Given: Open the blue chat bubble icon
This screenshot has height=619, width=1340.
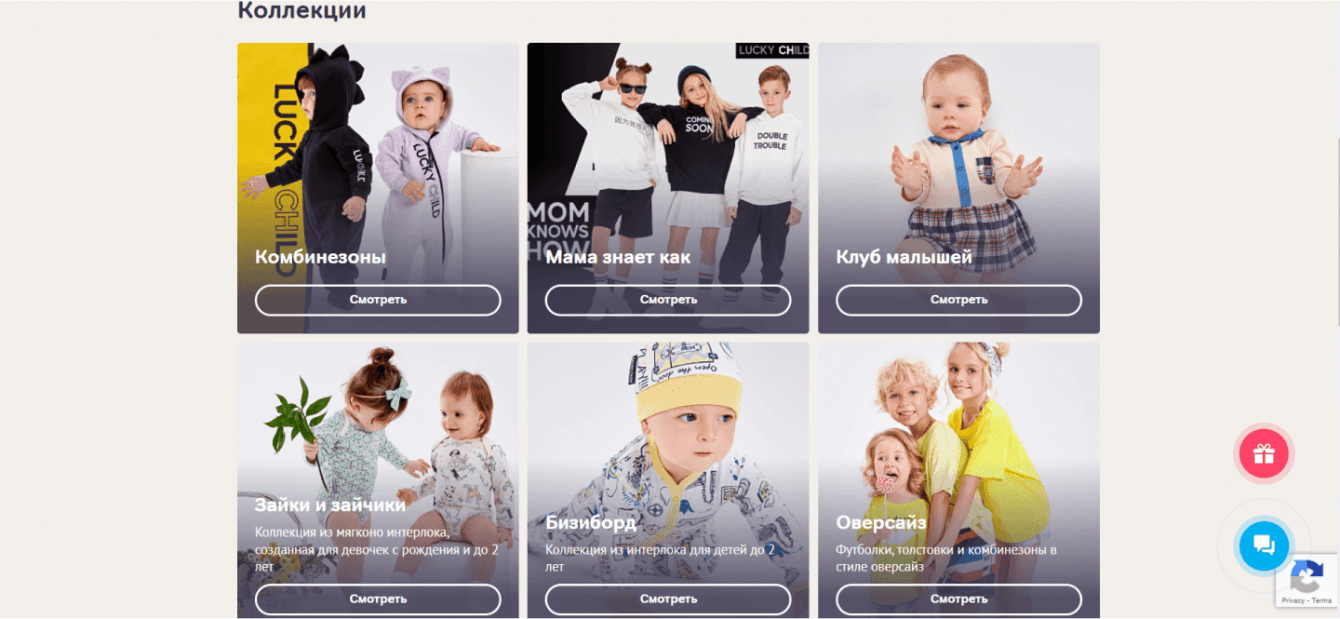Looking at the screenshot, I should coord(1264,545).
